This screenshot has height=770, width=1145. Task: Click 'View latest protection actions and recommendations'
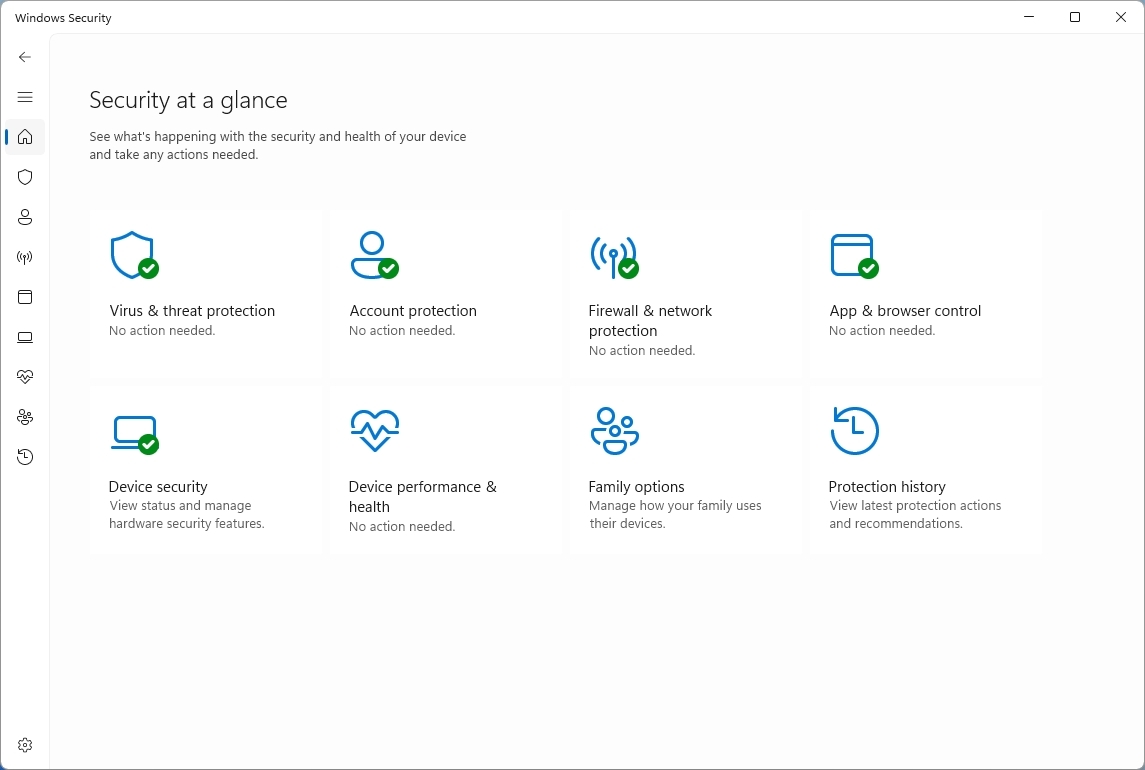(915, 514)
